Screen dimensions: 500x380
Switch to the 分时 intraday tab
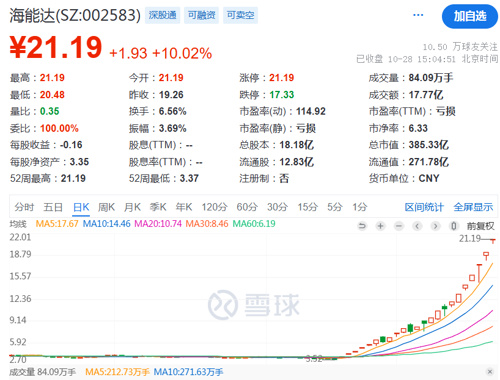point(24,207)
